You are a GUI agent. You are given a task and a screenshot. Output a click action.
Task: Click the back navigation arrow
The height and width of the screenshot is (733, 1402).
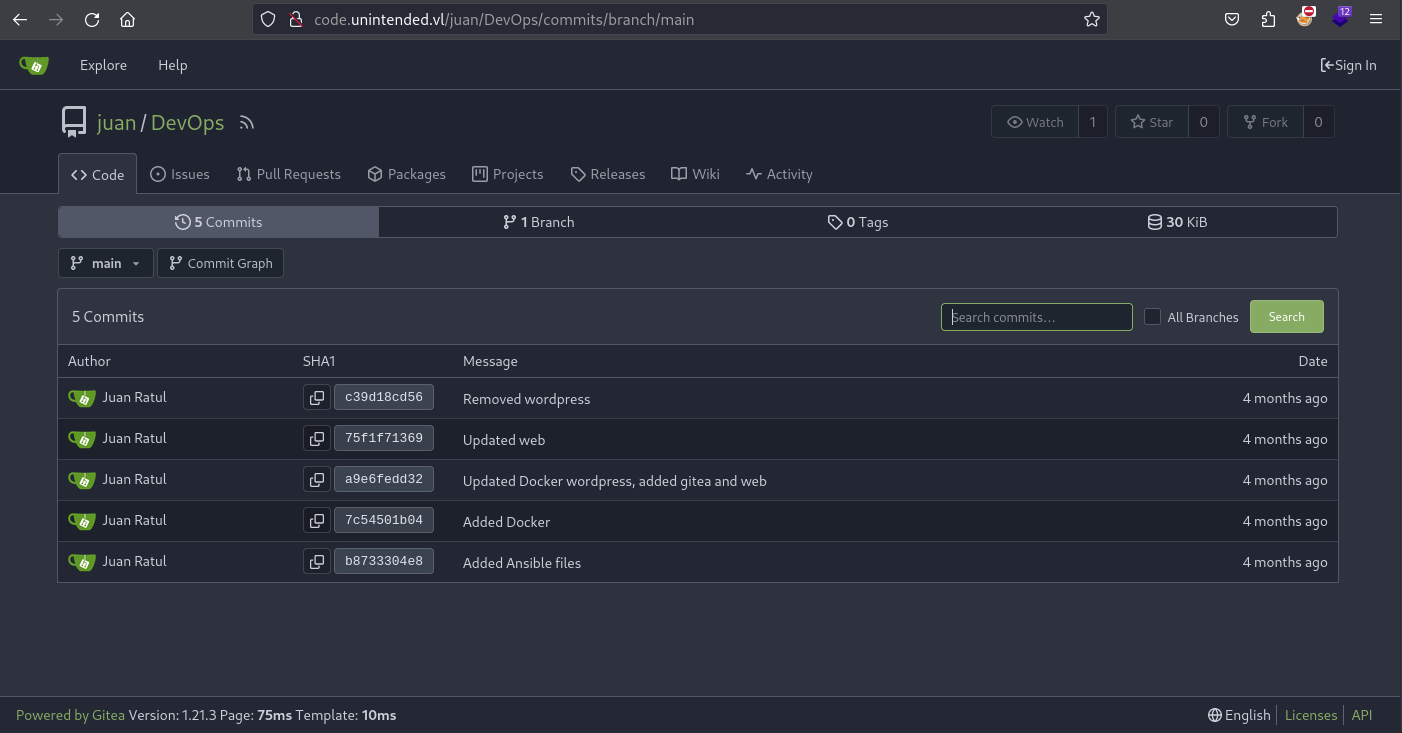[x=20, y=19]
